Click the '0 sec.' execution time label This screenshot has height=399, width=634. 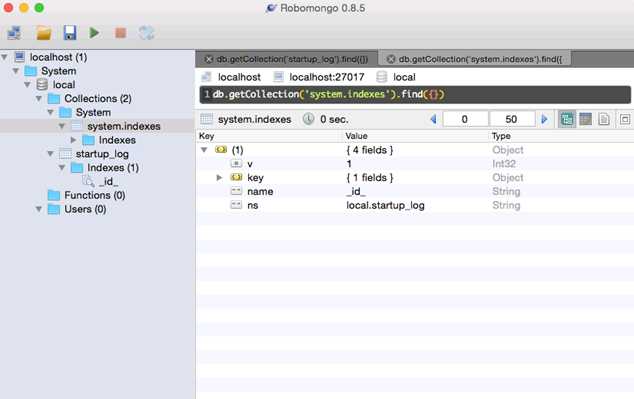click(334, 119)
